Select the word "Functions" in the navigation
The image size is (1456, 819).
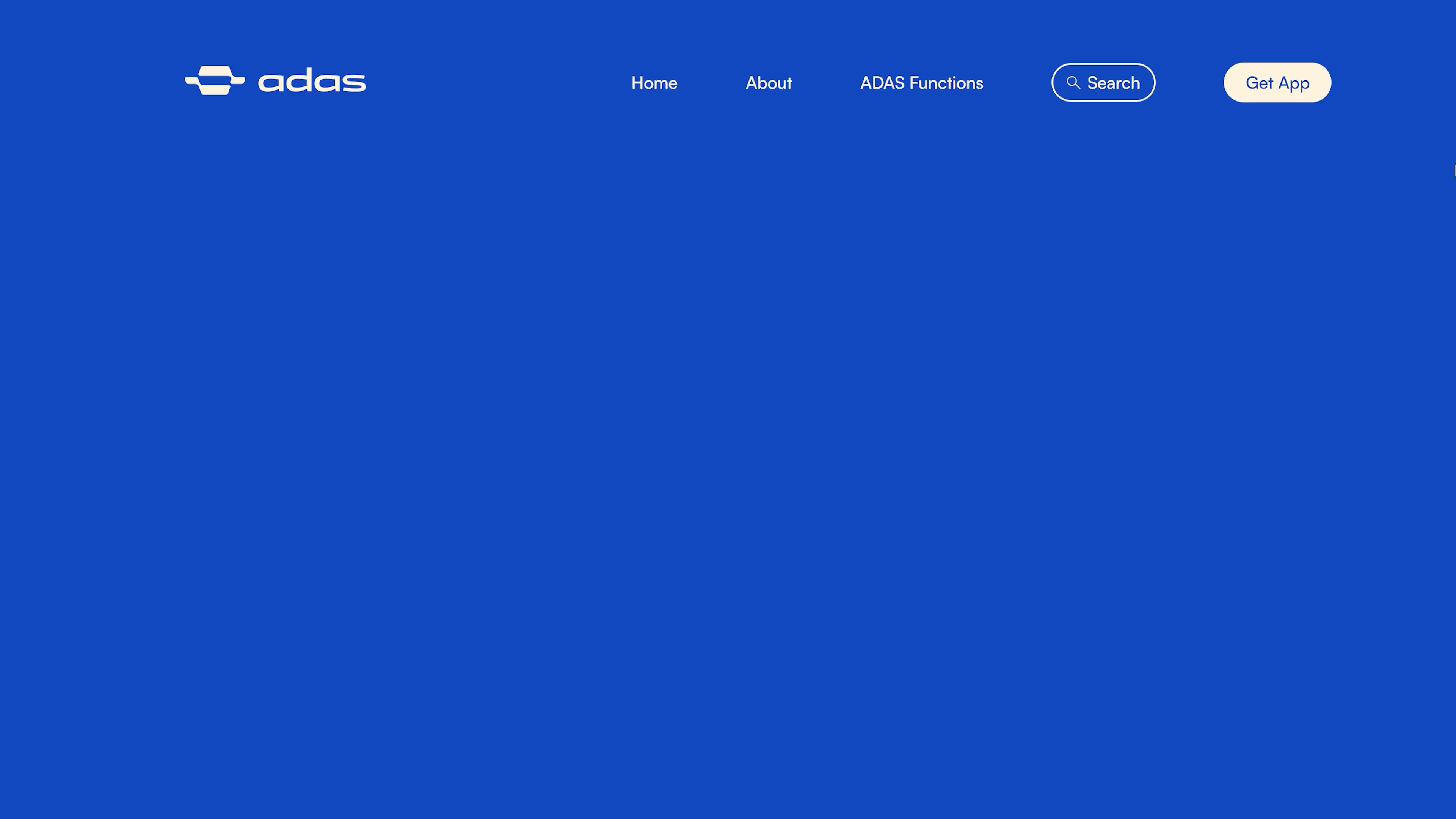946,83
